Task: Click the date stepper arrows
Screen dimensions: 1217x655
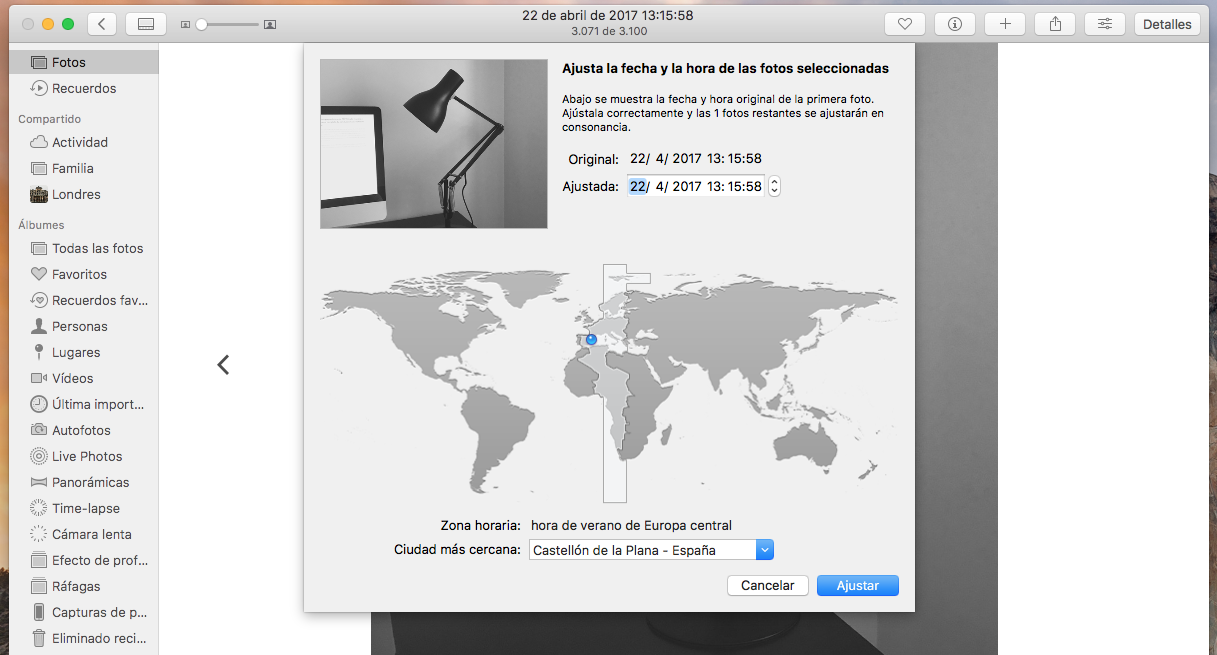Action: (x=774, y=186)
